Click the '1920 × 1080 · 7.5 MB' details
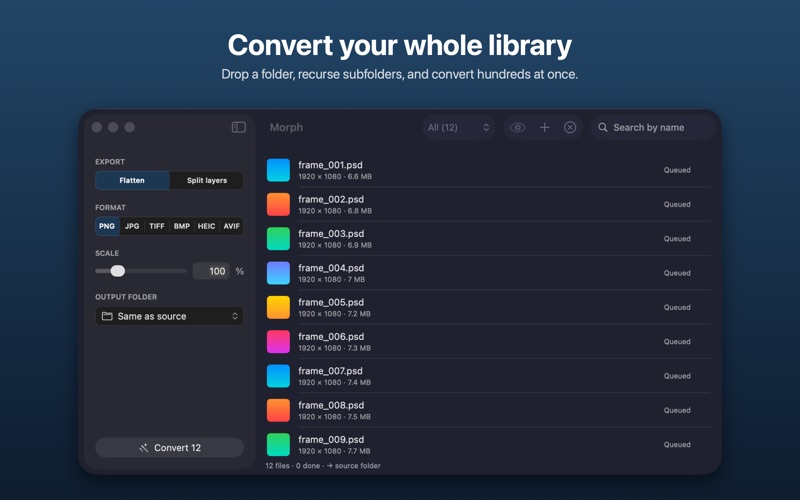Screen dimensions: 800x500 pyautogui.click(x=334, y=417)
